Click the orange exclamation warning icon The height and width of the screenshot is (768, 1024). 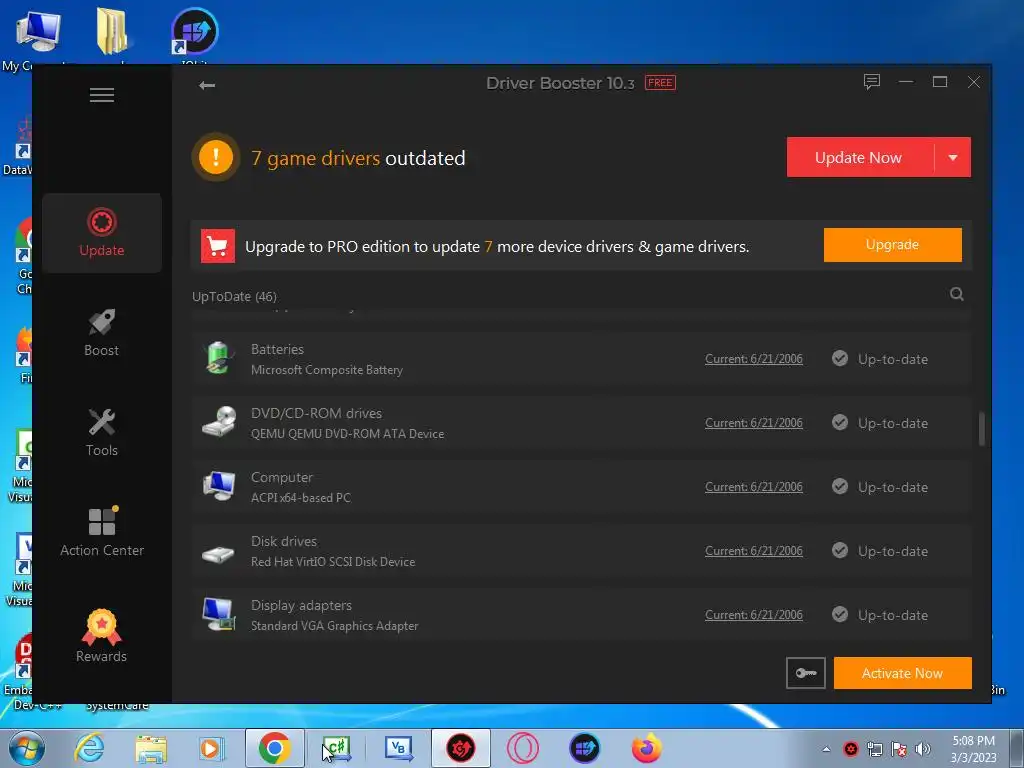tap(216, 157)
